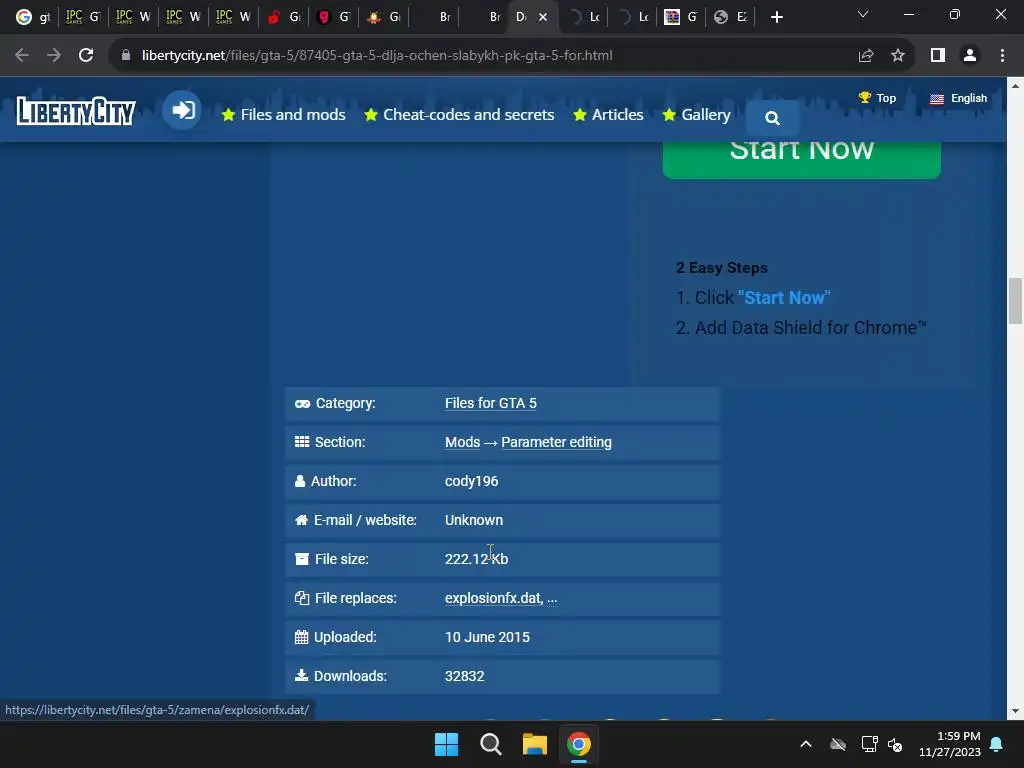The height and width of the screenshot is (768, 1024).
Task: Open Windows Start menu
Action: pyautogui.click(x=447, y=744)
